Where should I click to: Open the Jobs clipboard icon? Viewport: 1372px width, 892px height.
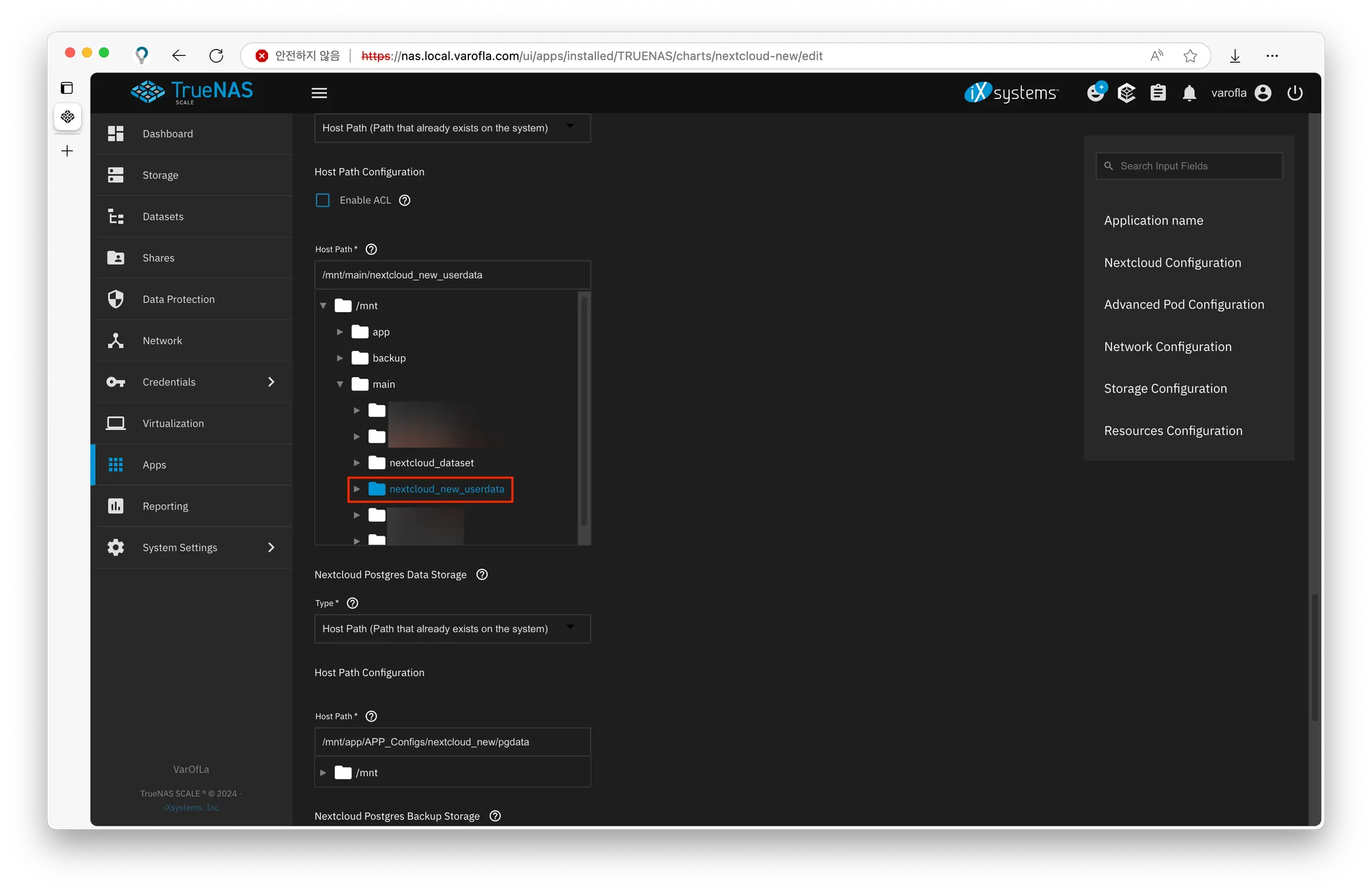tap(1158, 92)
